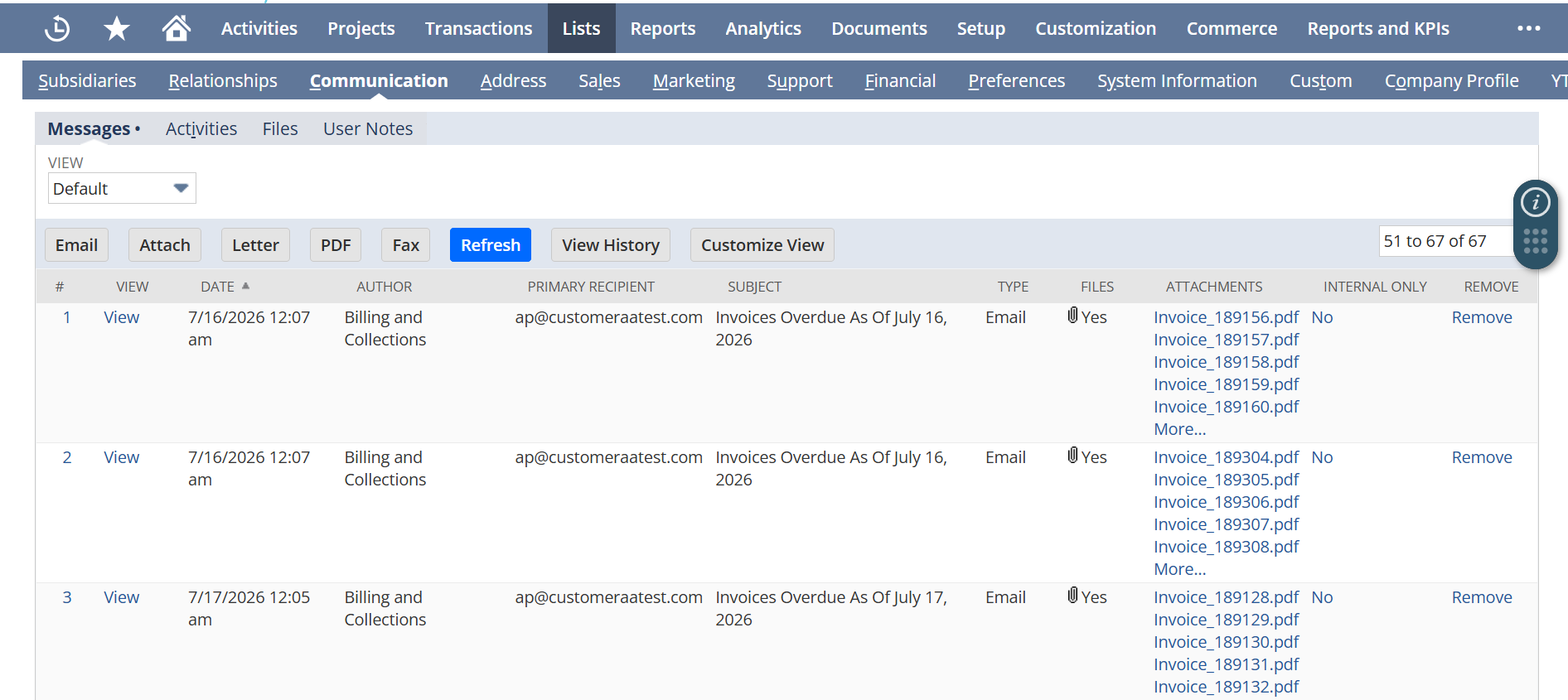The height and width of the screenshot is (700, 1568).
Task: Open the Analytics menu
Action: (763, 28)
